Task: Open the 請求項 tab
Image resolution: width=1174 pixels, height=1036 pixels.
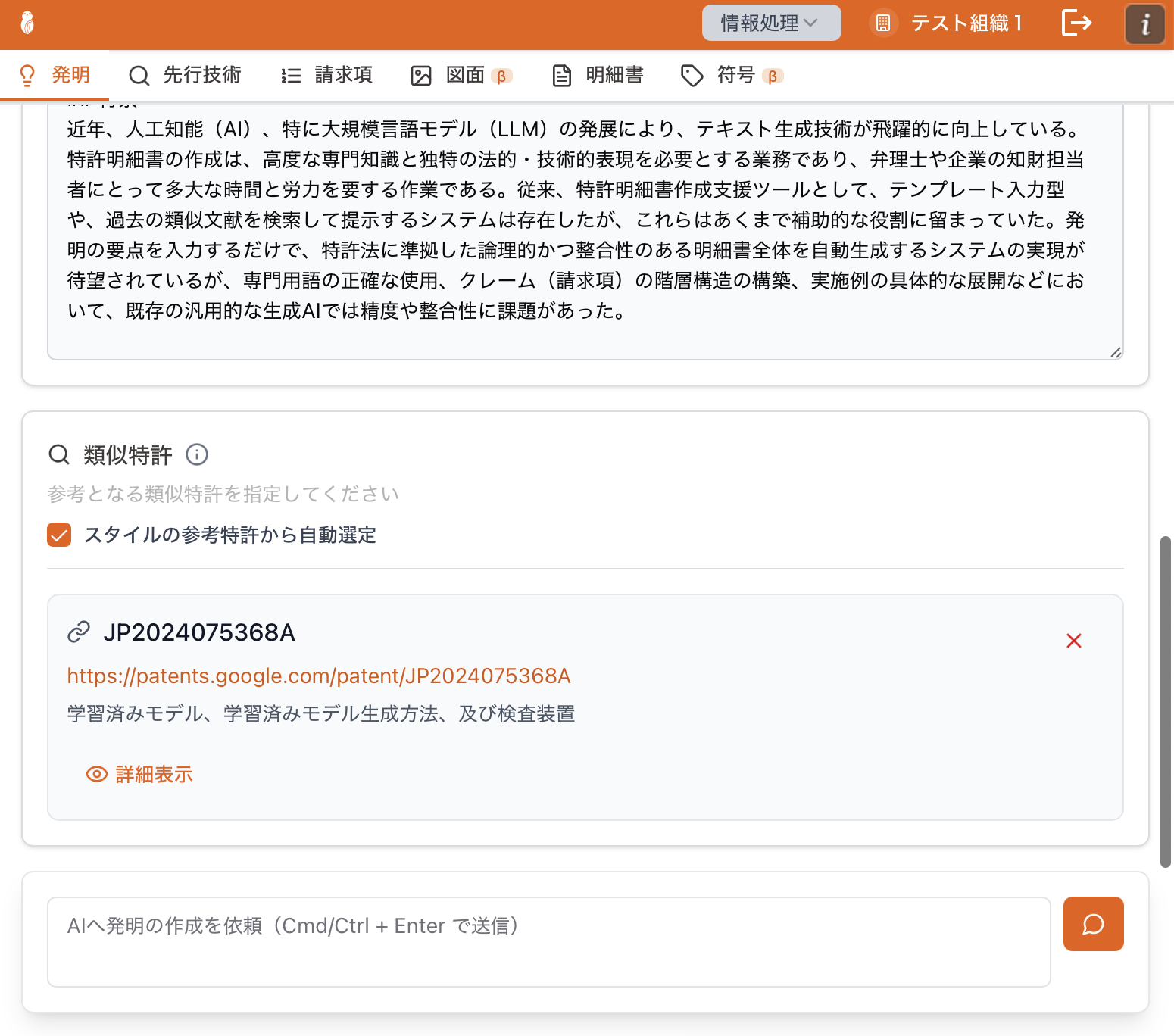Action: 327,75
